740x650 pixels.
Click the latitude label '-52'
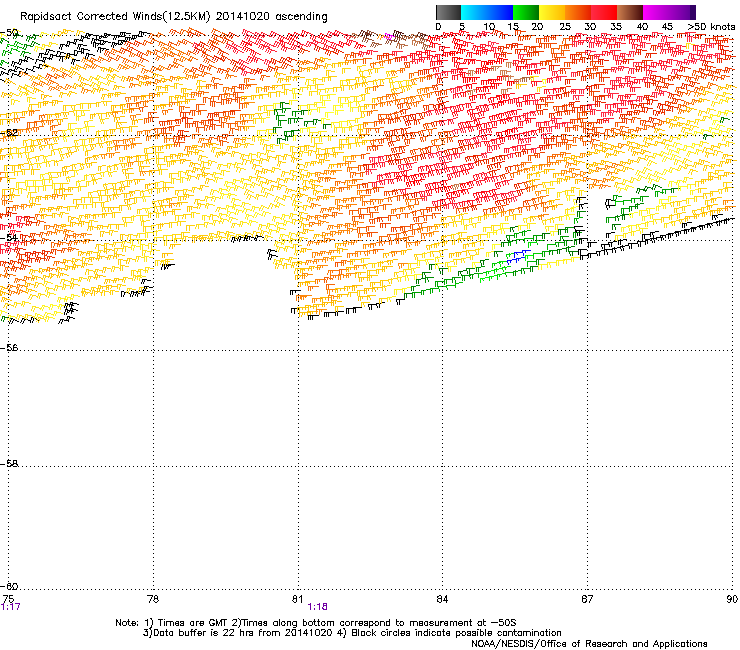[x=9, y=133]
